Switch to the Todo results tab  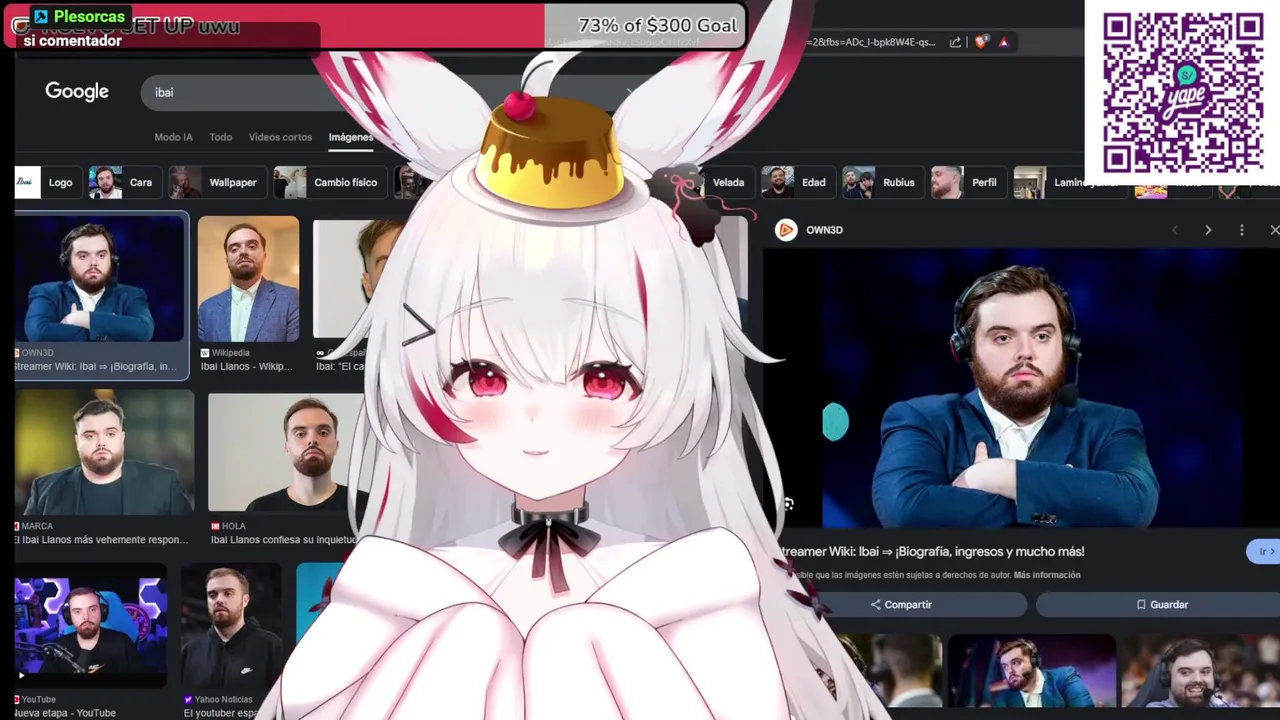click(x=221, y=137)
